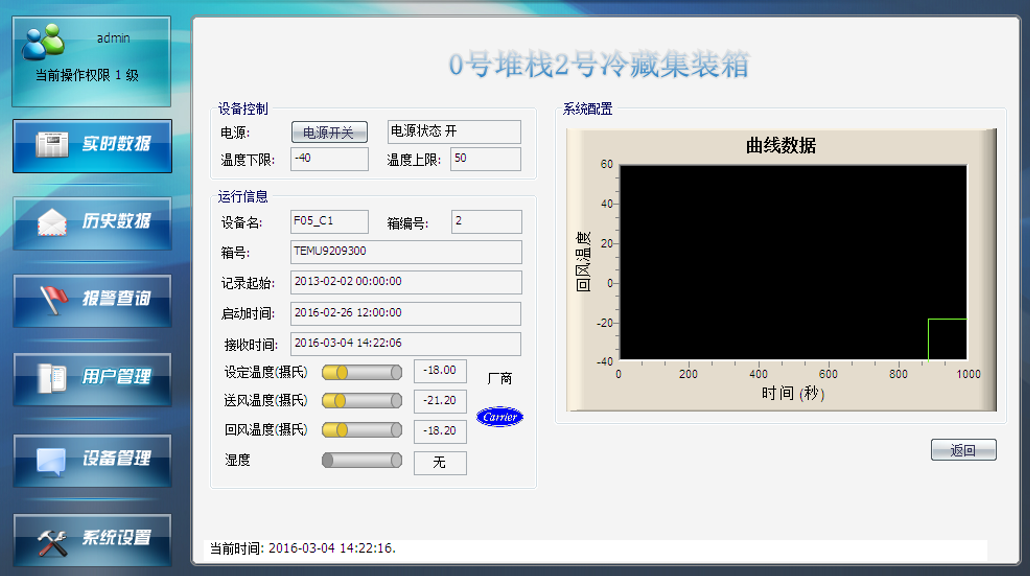Open the 实时数据 real-time data page

(x=92, y=145)
